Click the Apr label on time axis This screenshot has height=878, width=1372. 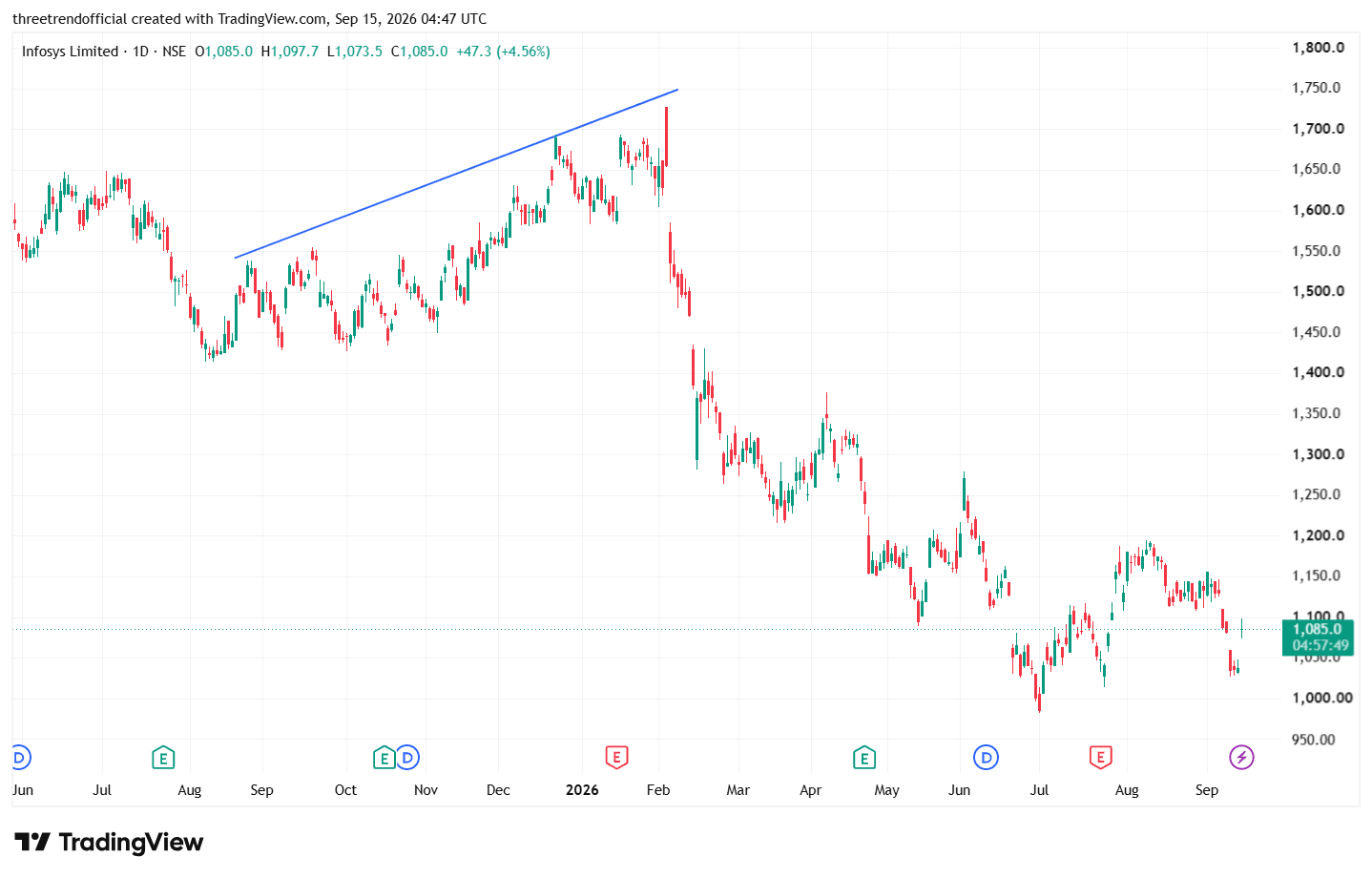(810, 791)
